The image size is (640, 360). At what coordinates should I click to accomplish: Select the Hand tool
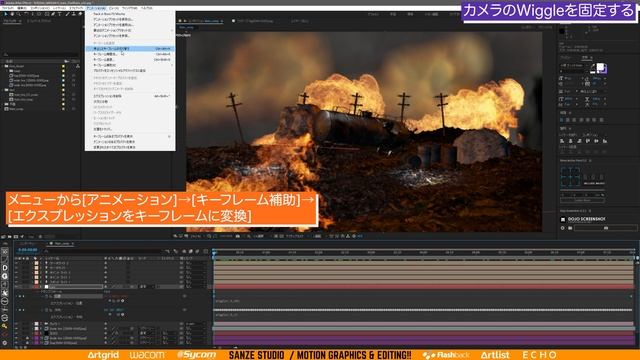(x=12, y=14)
